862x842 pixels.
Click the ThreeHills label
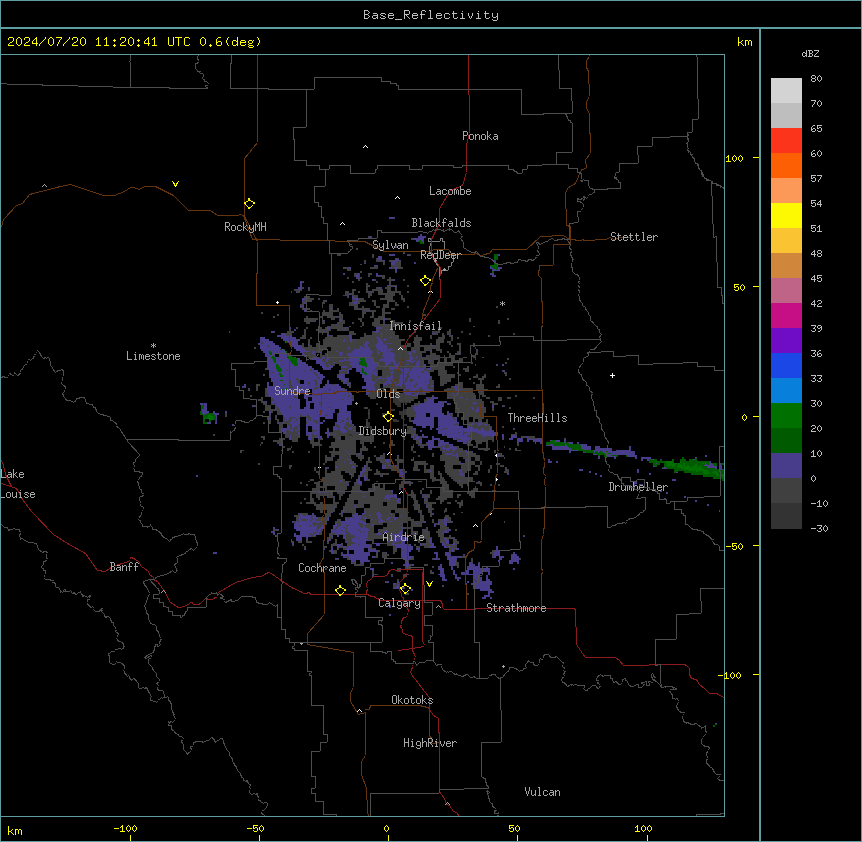point(537,418)
